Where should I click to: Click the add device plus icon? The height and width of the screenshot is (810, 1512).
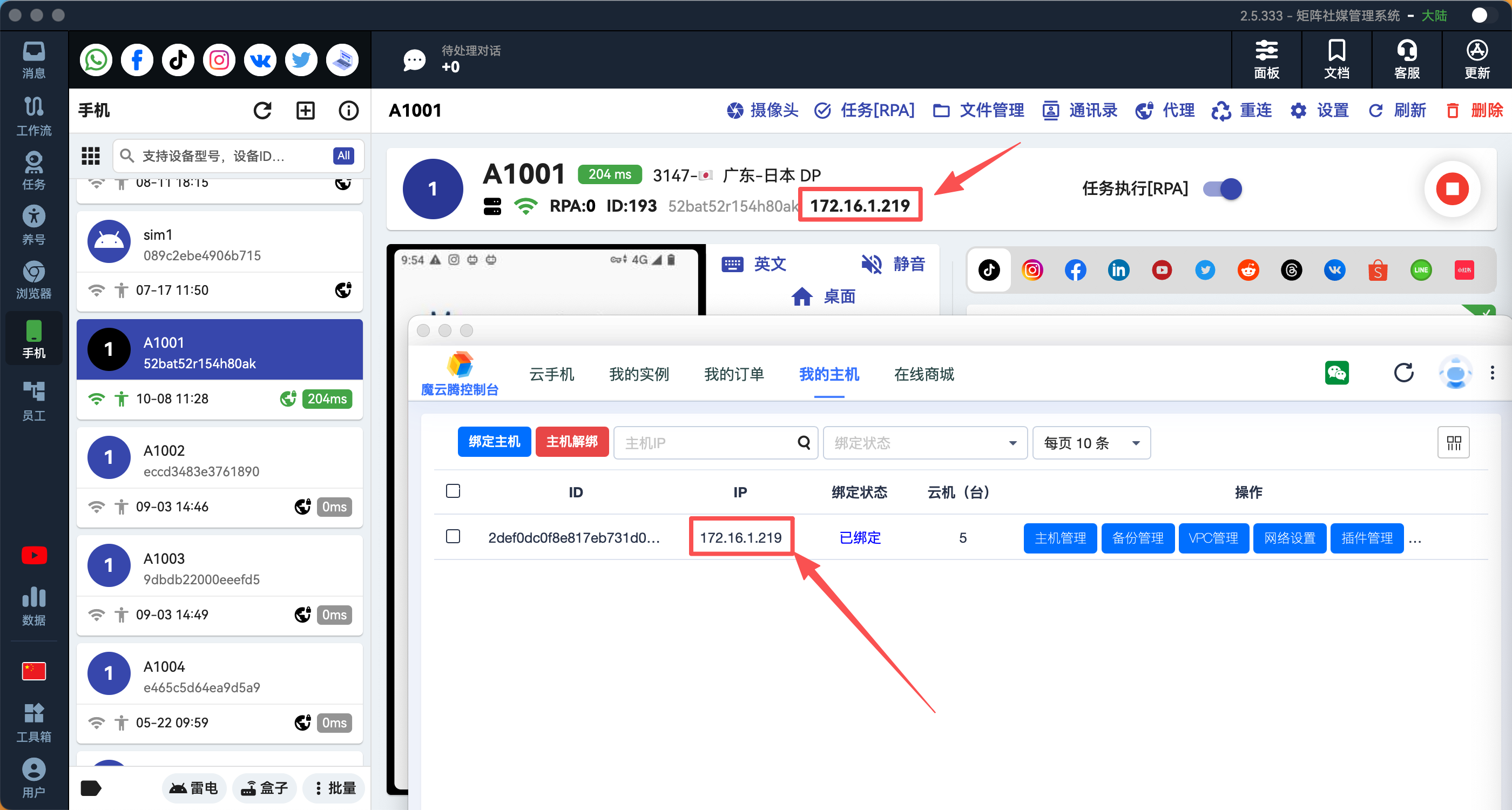point(305,110)
